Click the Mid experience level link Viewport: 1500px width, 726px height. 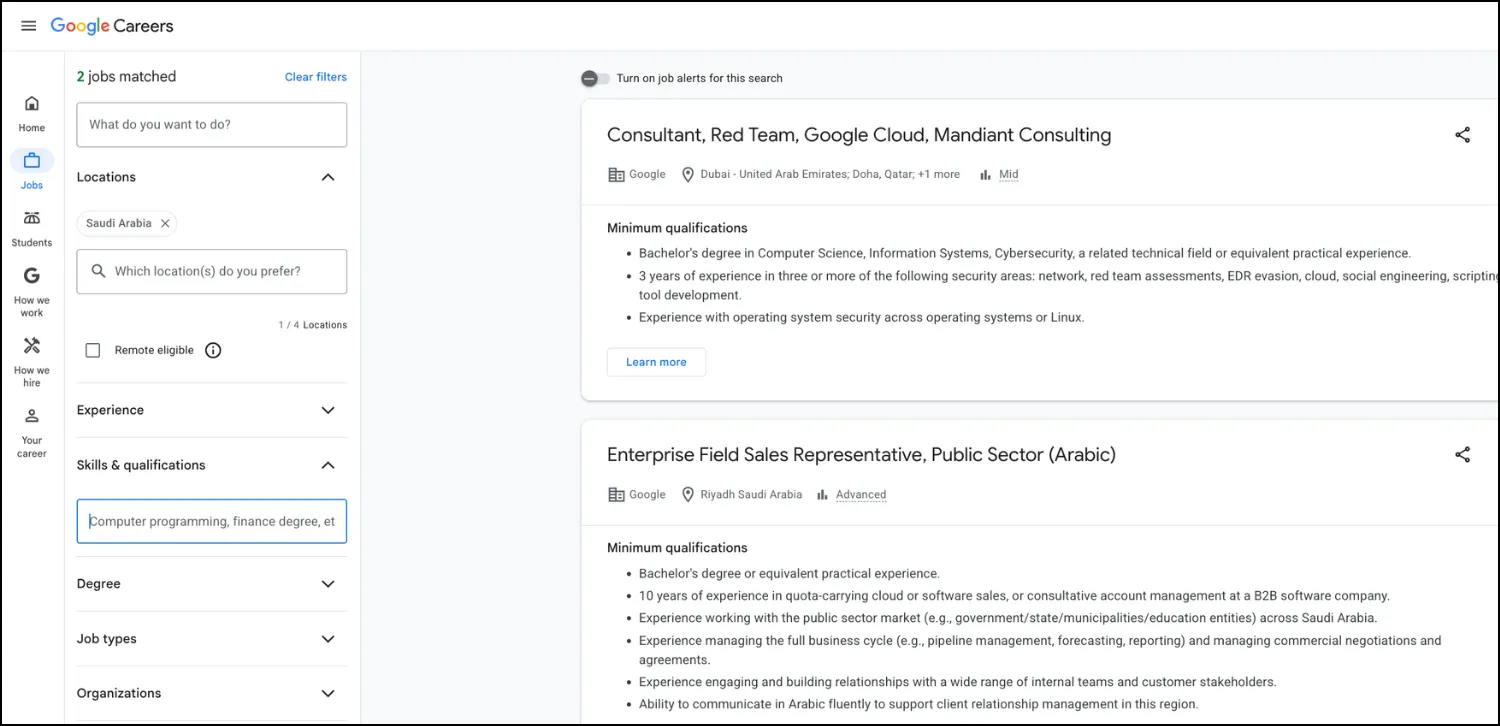[x=1008, y=174]
